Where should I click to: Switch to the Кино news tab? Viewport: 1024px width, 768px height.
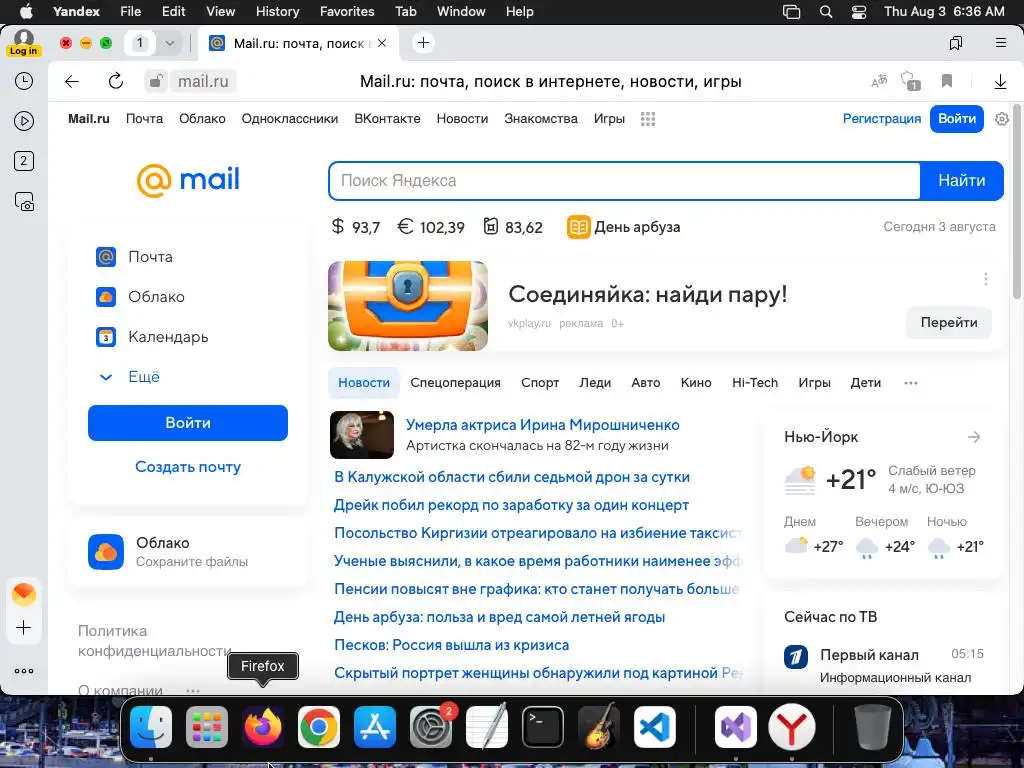tap(696, 383)
